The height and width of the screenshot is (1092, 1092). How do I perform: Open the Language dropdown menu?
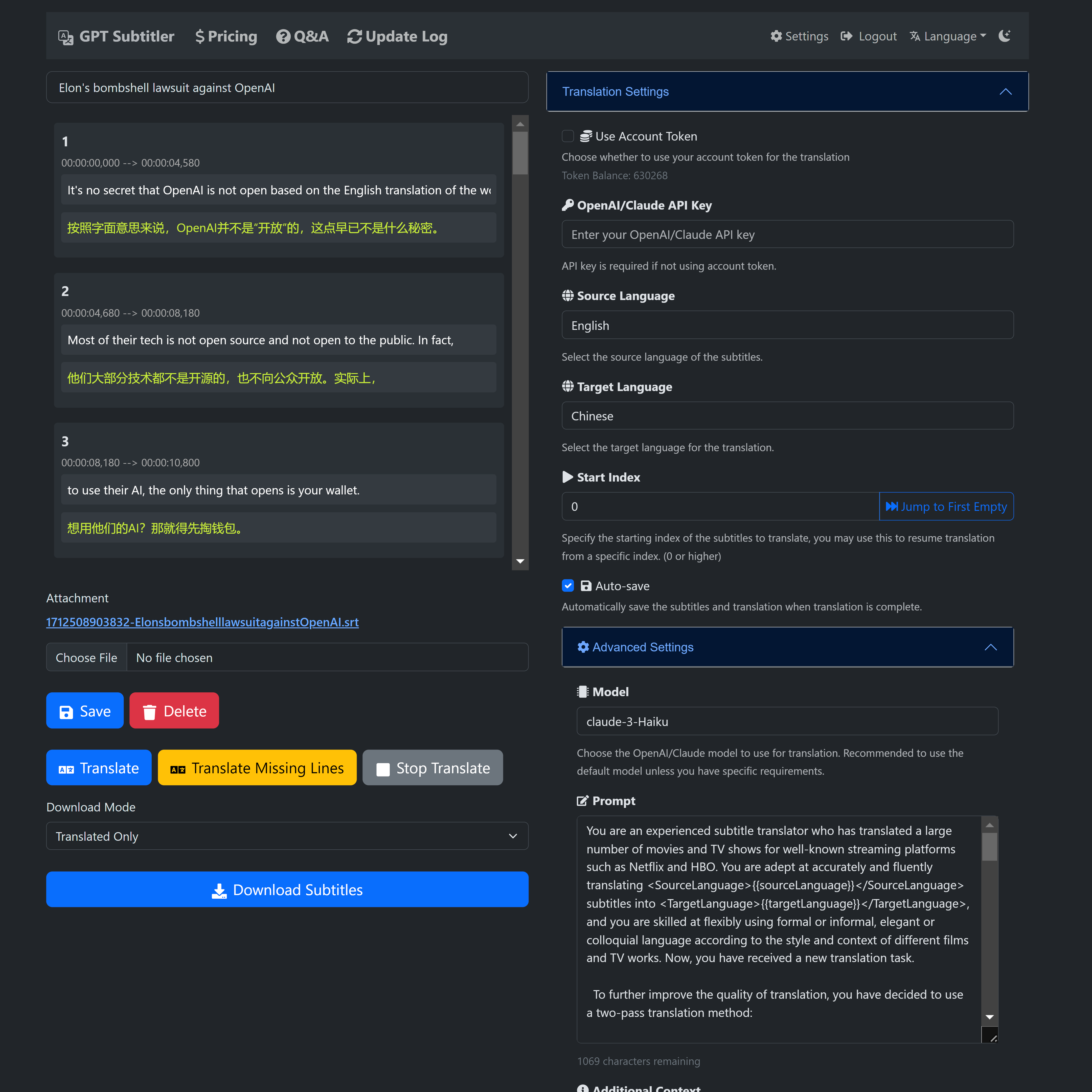948,36
